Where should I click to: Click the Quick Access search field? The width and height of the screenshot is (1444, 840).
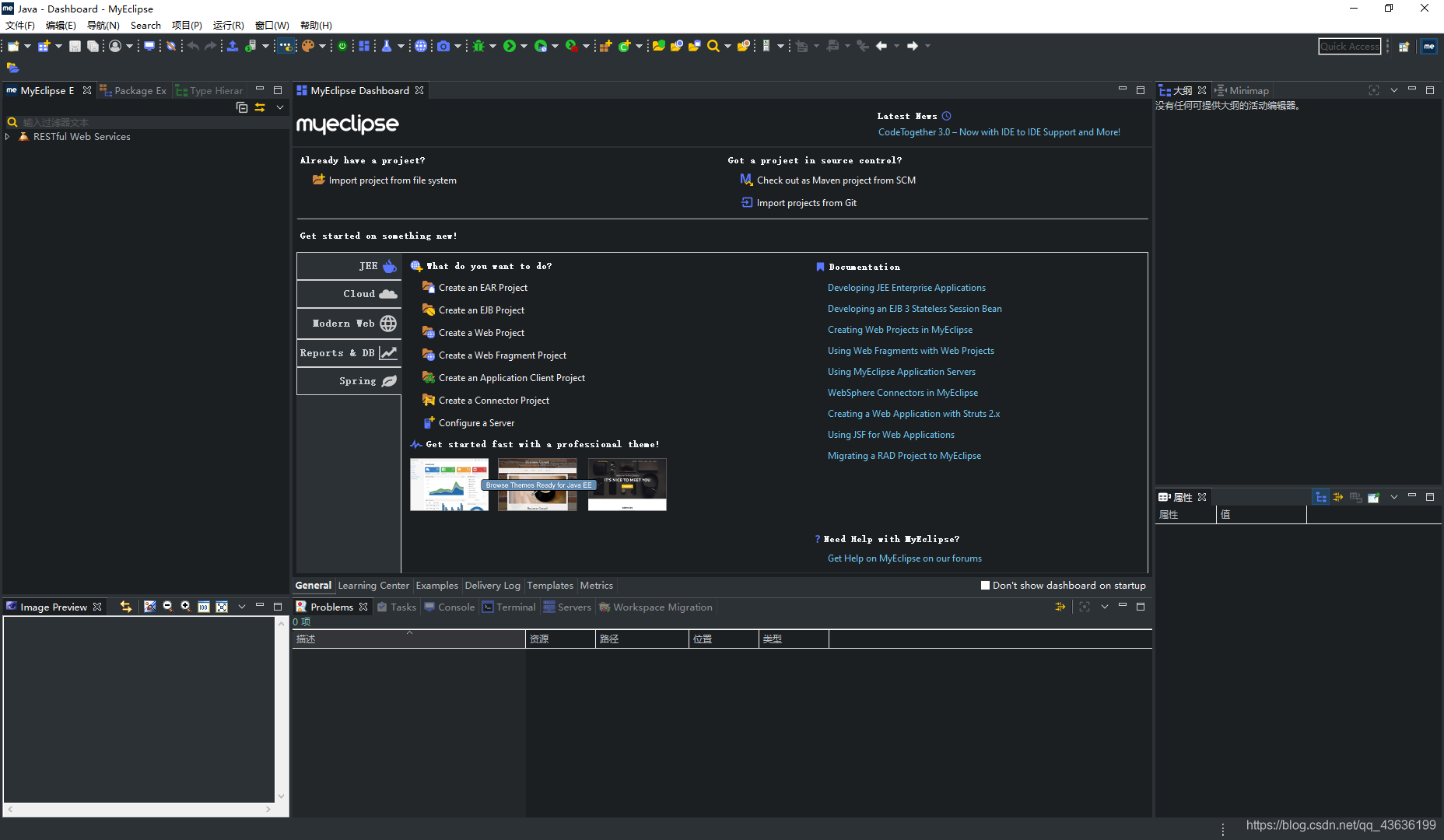point(1349,47)
